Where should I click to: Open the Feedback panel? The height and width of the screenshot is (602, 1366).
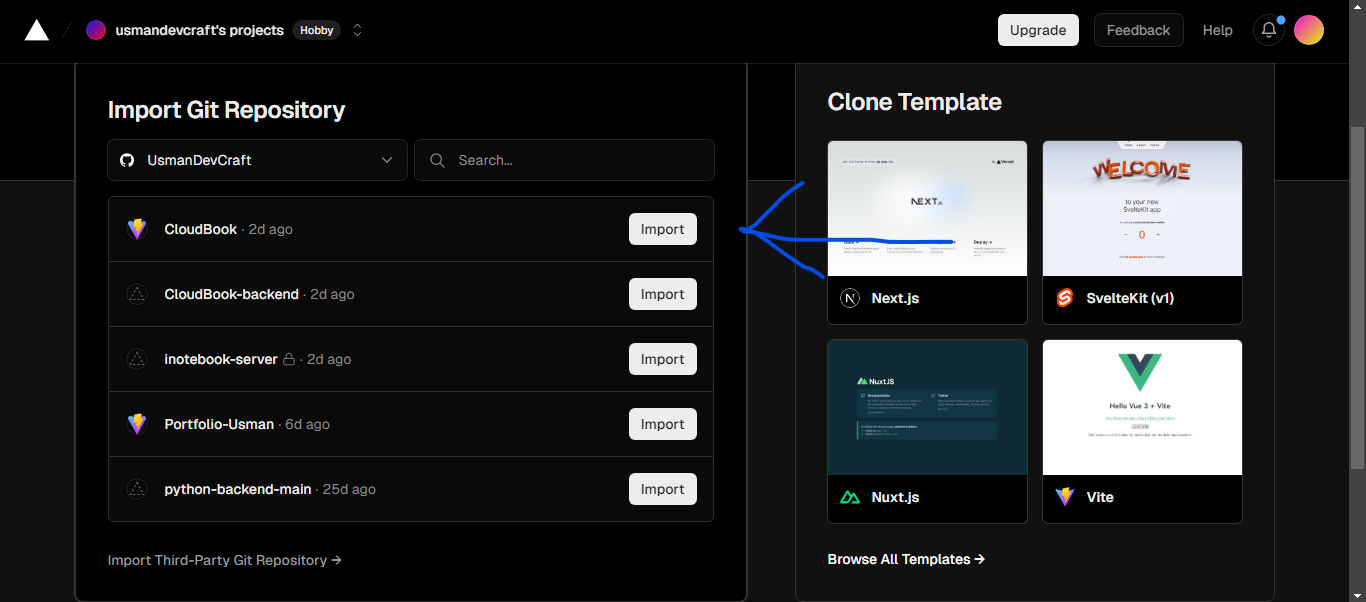coord(1138,30)
